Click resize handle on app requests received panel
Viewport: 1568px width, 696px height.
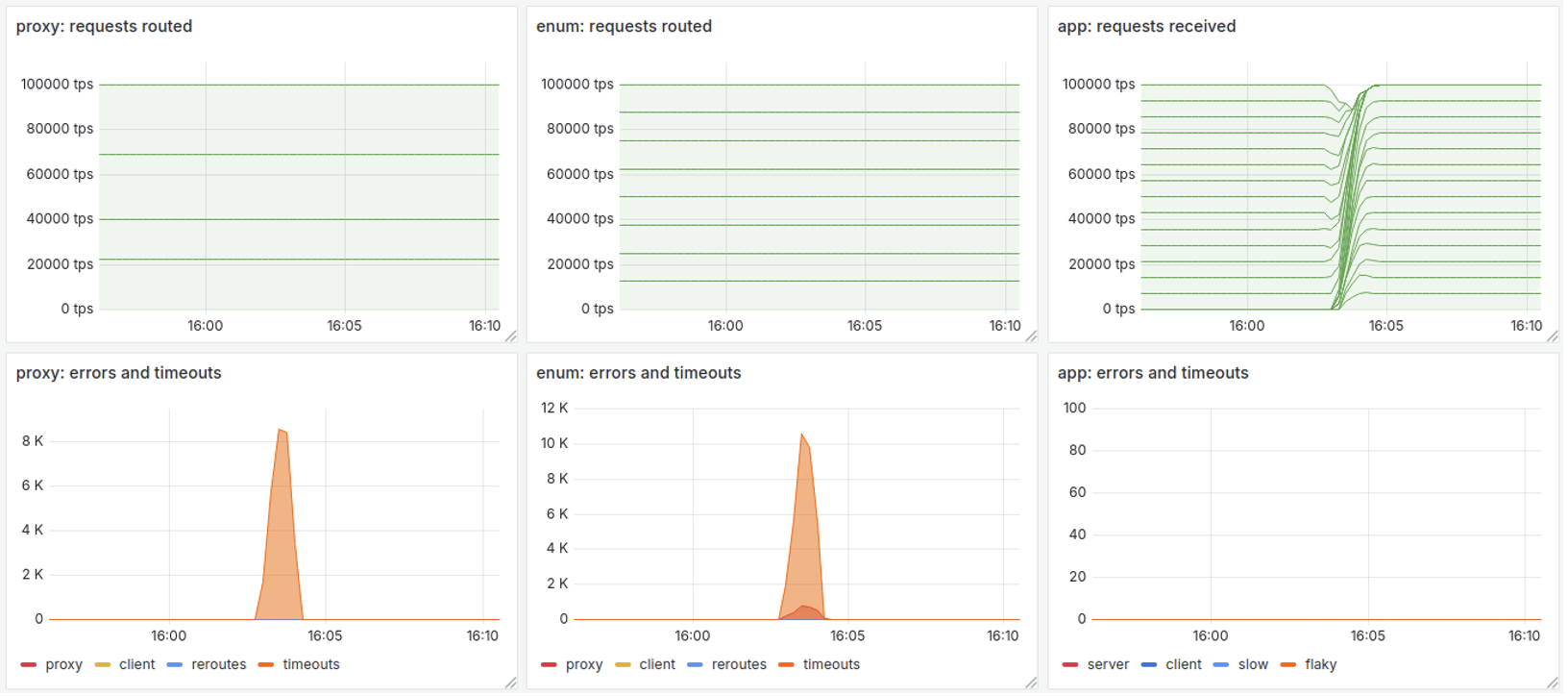tap(1553, 336)
